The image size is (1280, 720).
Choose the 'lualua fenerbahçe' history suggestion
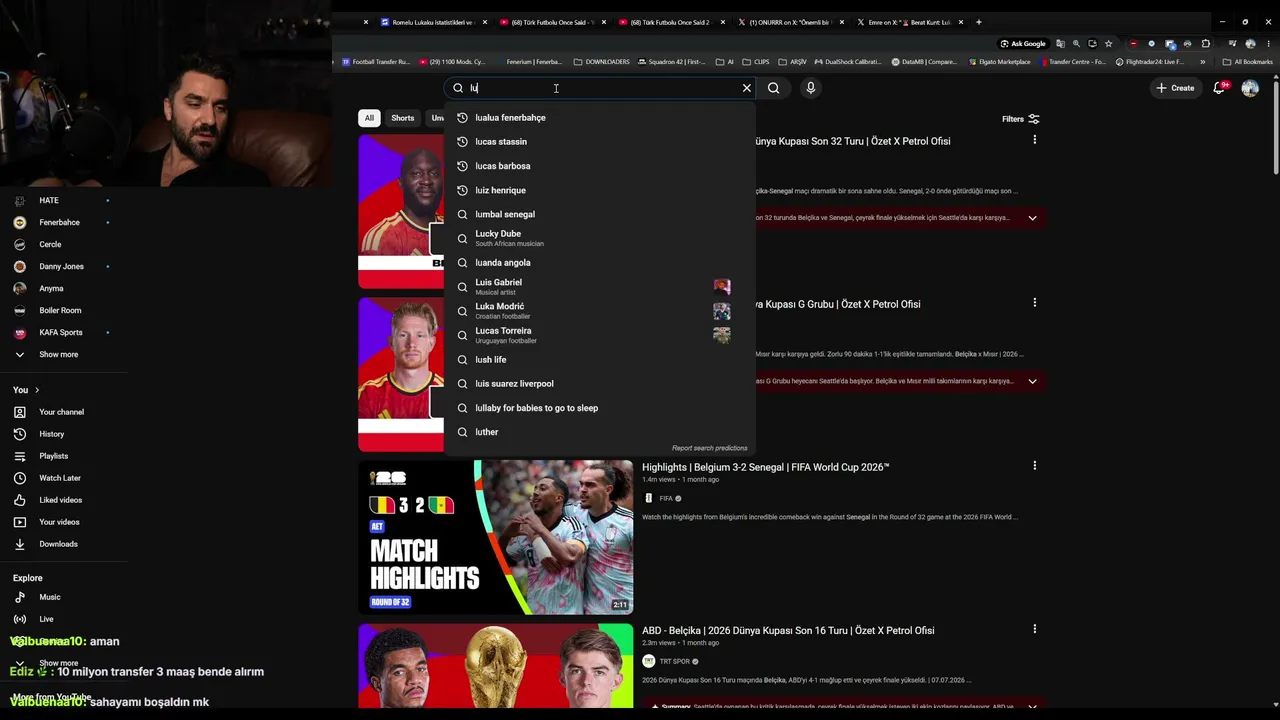600,118
